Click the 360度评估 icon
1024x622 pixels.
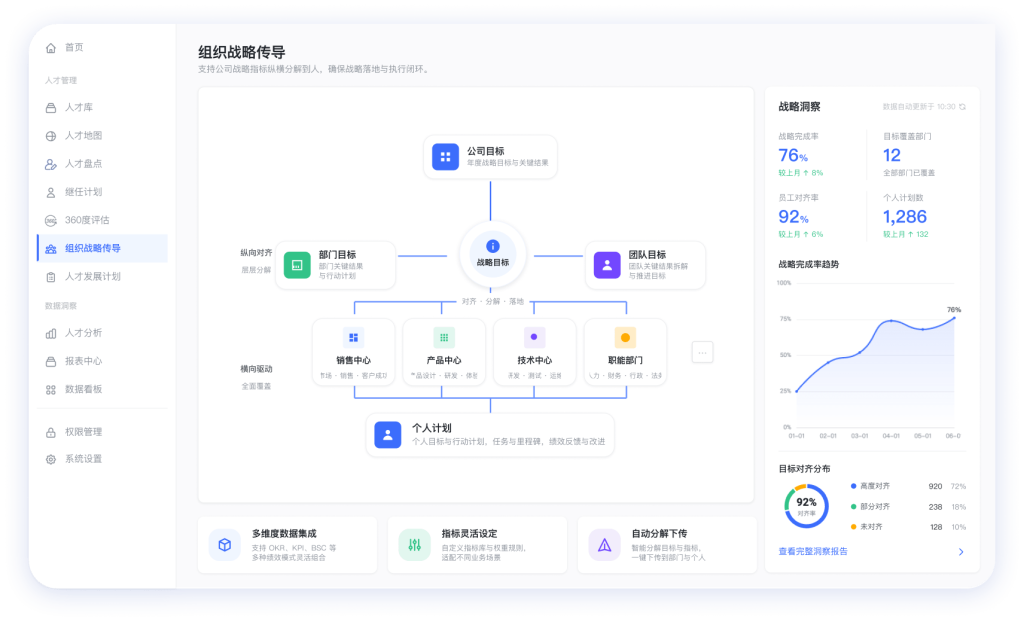point(51,220)
